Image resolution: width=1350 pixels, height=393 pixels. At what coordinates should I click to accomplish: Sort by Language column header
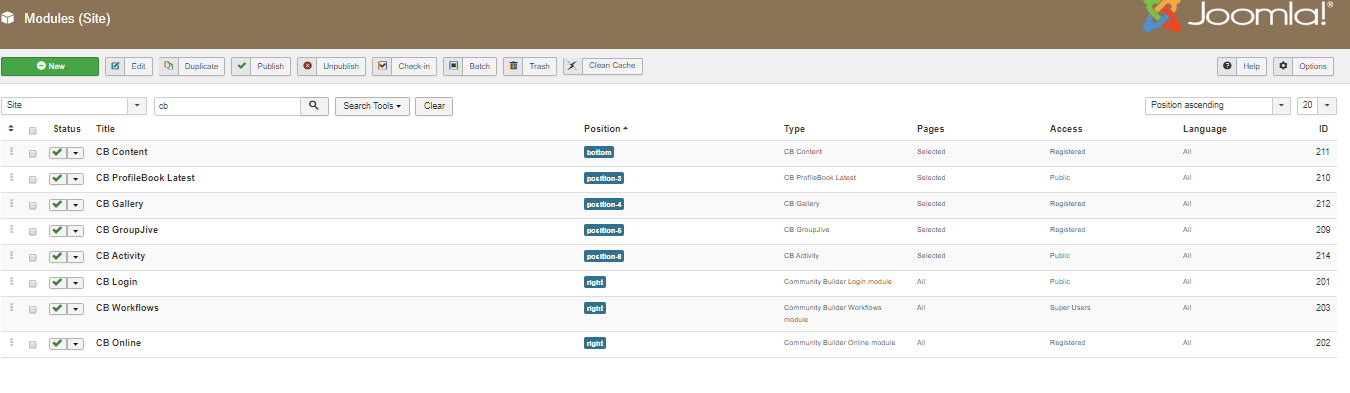(1205, 129)
